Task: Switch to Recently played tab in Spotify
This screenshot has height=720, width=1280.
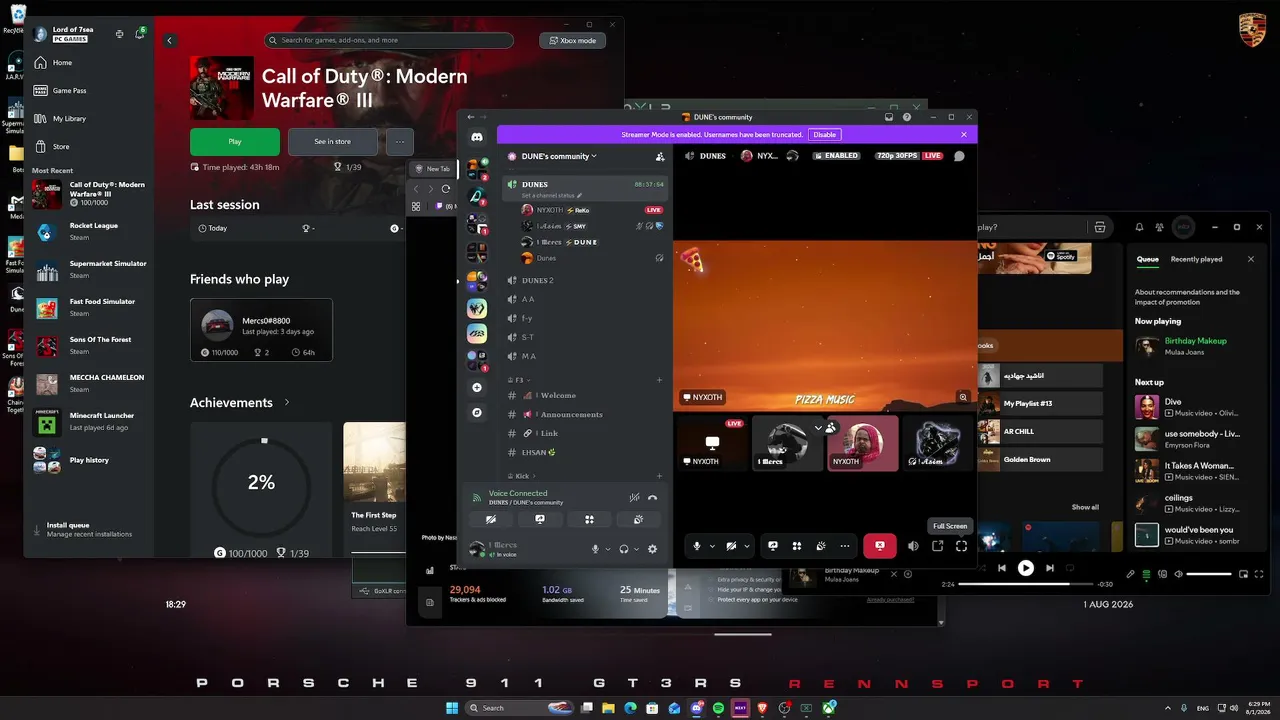Action: [1196, 259]
